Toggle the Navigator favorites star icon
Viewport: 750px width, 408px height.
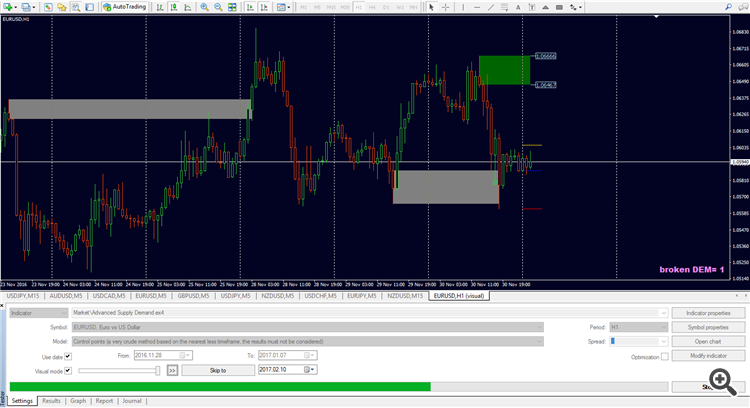[62, 7]
